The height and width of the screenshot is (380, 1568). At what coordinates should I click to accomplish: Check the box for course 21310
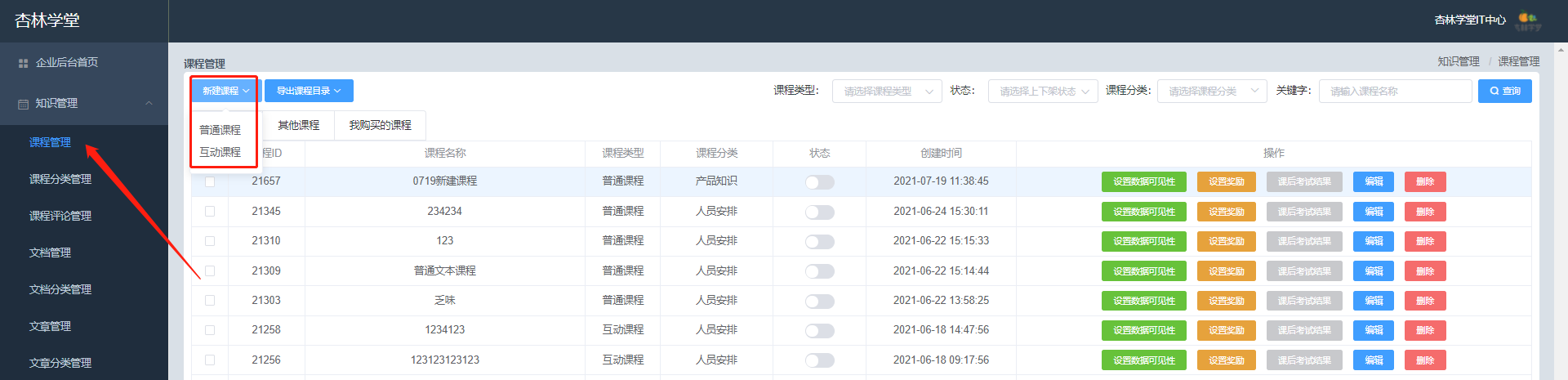pos(210,241)
